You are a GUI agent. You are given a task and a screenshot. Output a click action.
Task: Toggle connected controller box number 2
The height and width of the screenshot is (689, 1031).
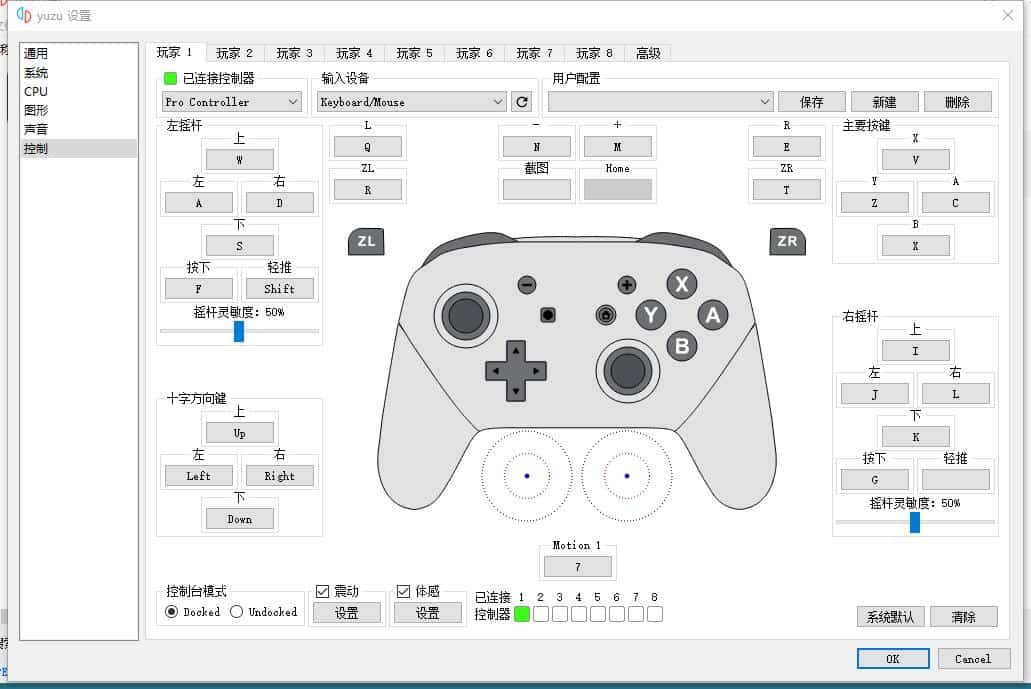(x=540, y=614)
